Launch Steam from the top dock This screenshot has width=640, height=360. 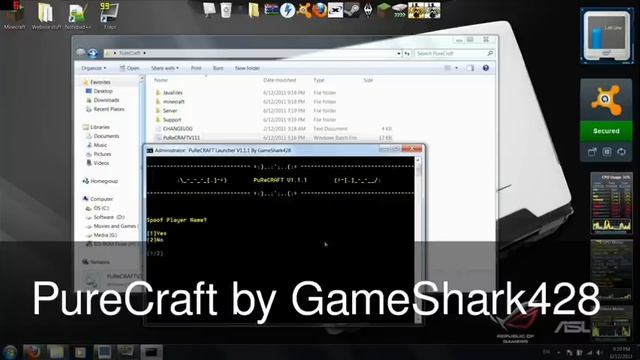pyautogui.click(x=351, y=10)
